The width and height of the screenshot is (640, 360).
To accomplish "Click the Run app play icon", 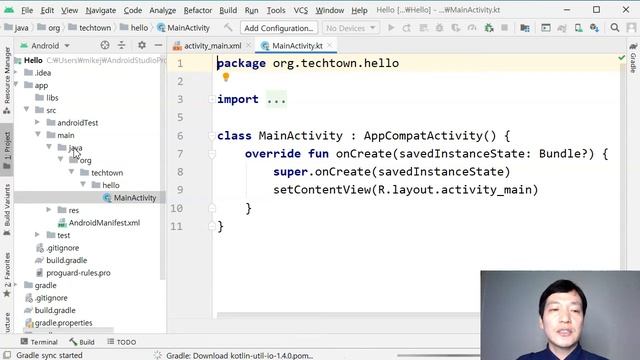I will [x=391, y=28].
